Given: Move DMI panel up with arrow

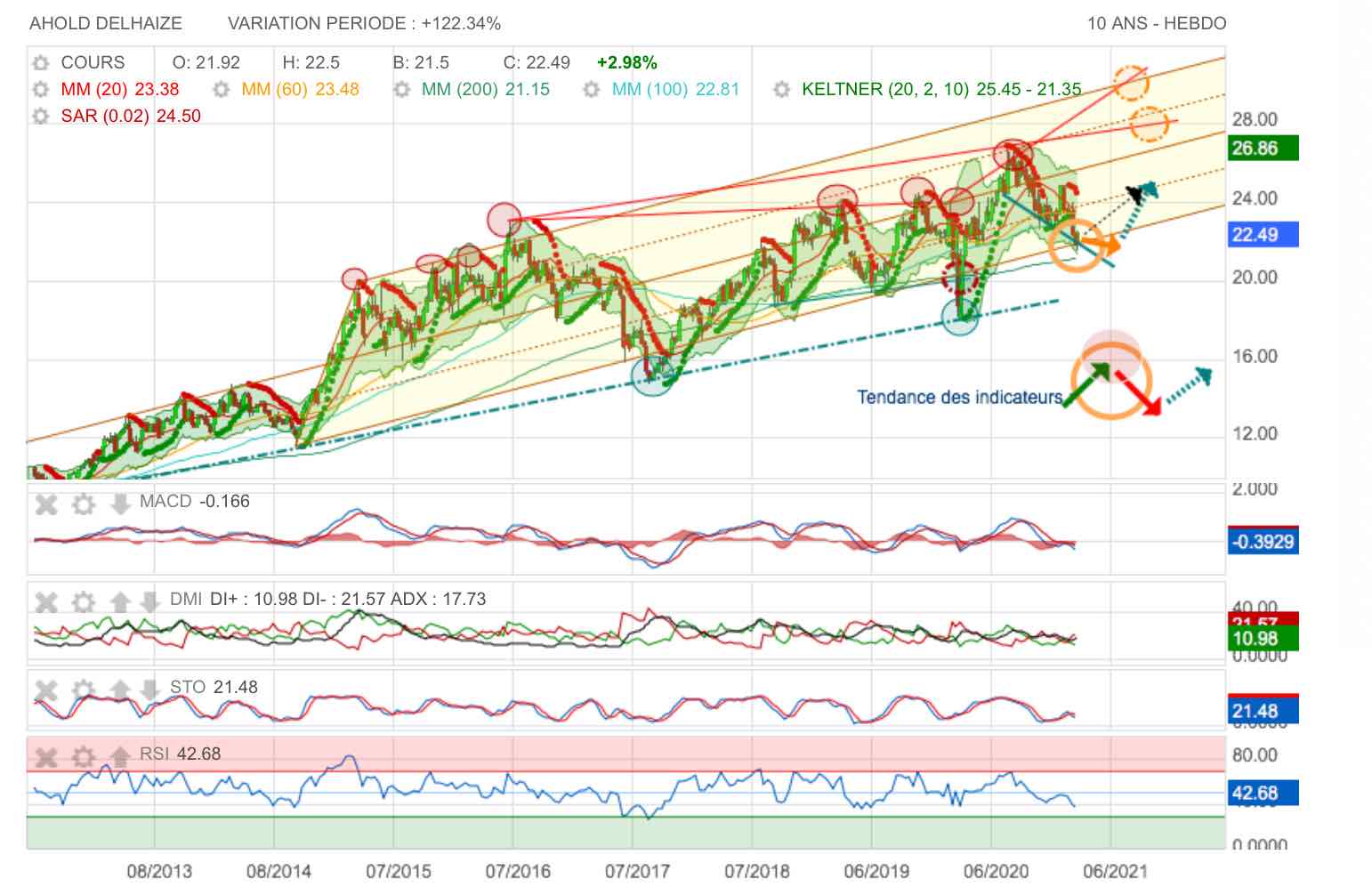Looking at the screenshot, I should 120,602.
